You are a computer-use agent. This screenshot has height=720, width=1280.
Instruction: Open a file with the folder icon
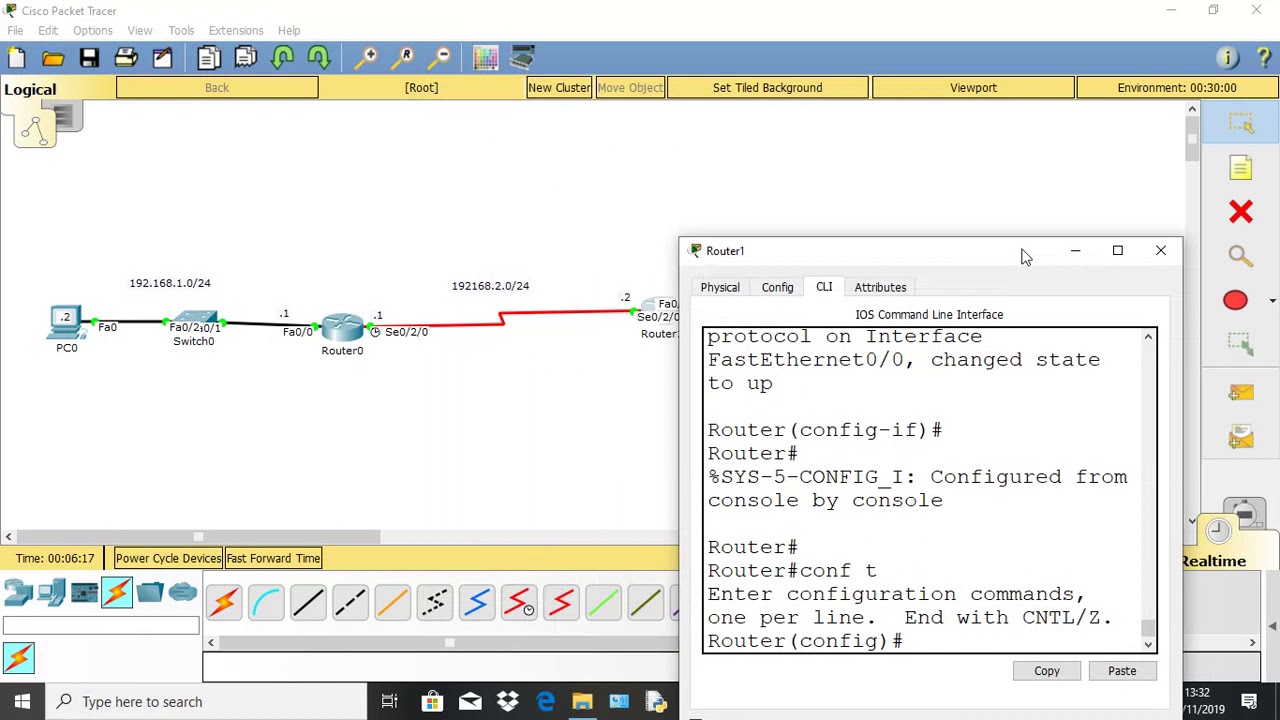53,59
